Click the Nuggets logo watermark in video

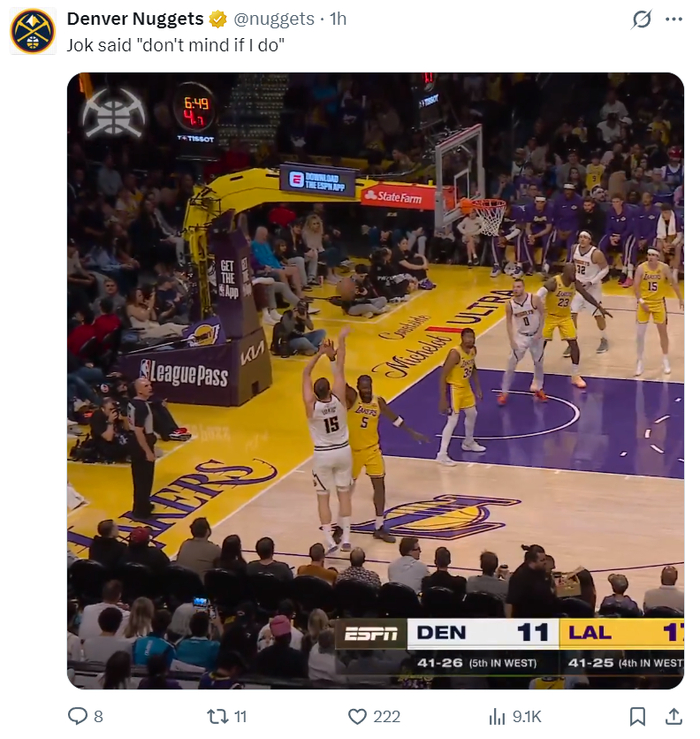pos(113,111)
